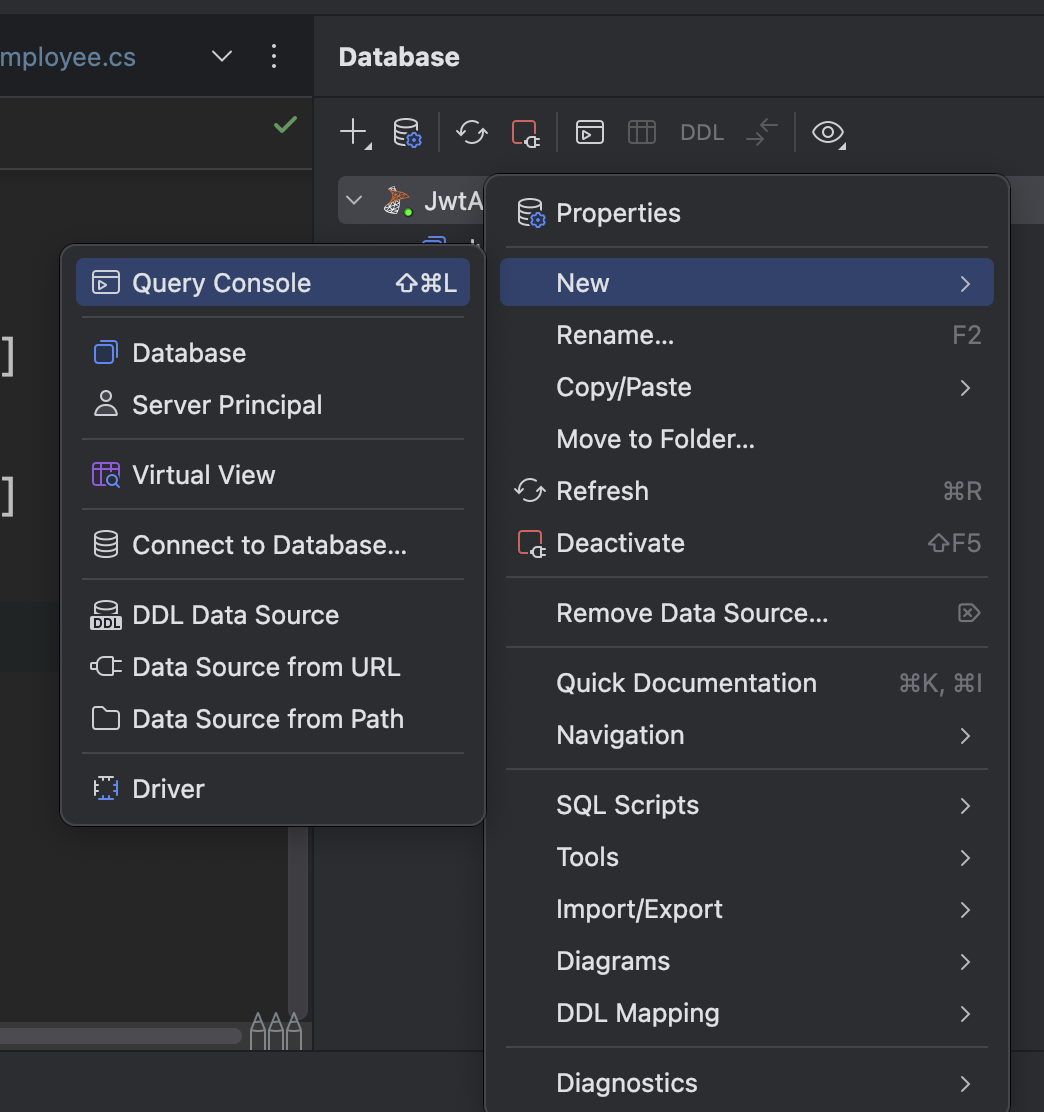This screenshot has height=1112, width=1044.
Task: Open the Employee.cs tab list chevron
Action: [222, 57]
